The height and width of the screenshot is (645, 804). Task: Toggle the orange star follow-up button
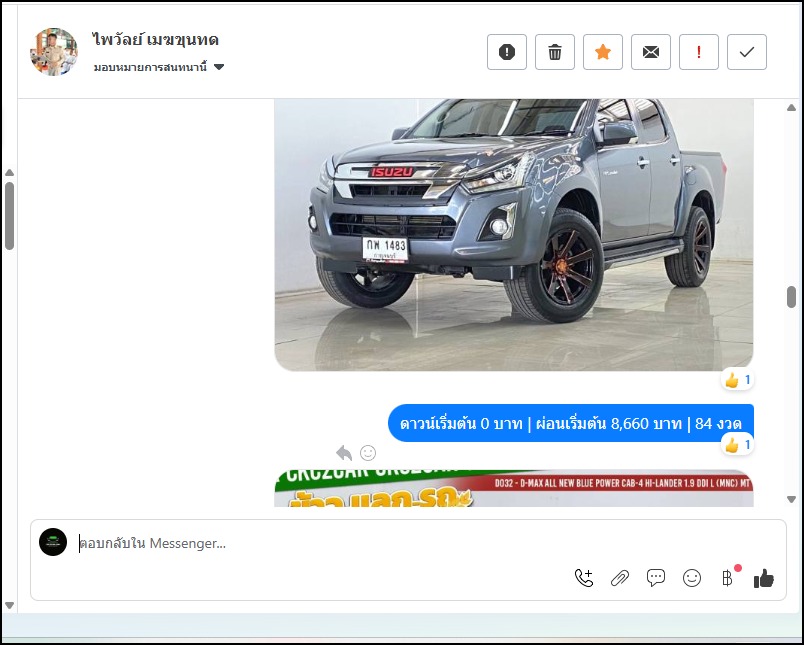(603, 52)
